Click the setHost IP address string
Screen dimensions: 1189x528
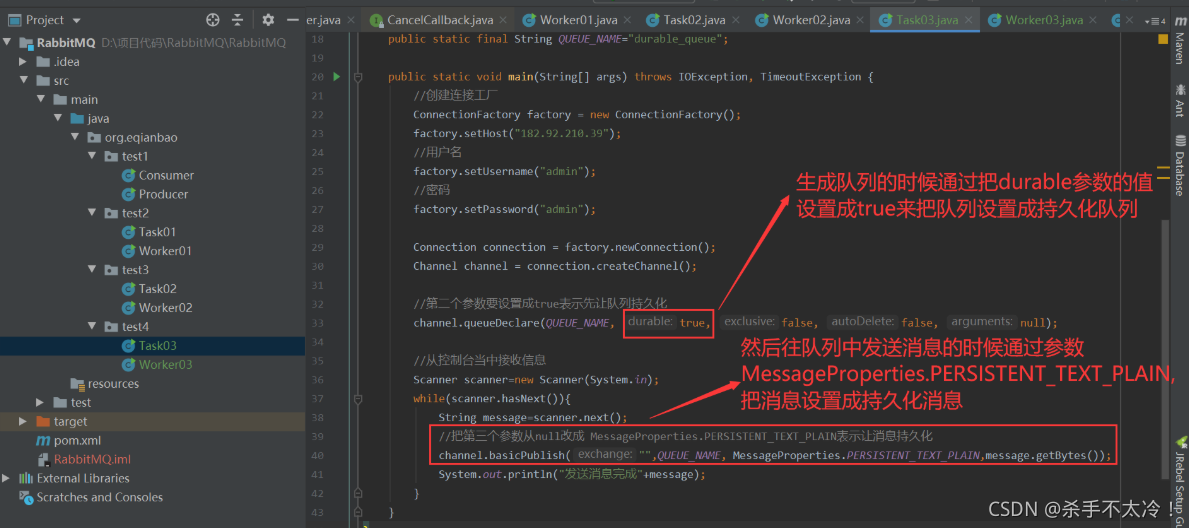coord(565,134)
